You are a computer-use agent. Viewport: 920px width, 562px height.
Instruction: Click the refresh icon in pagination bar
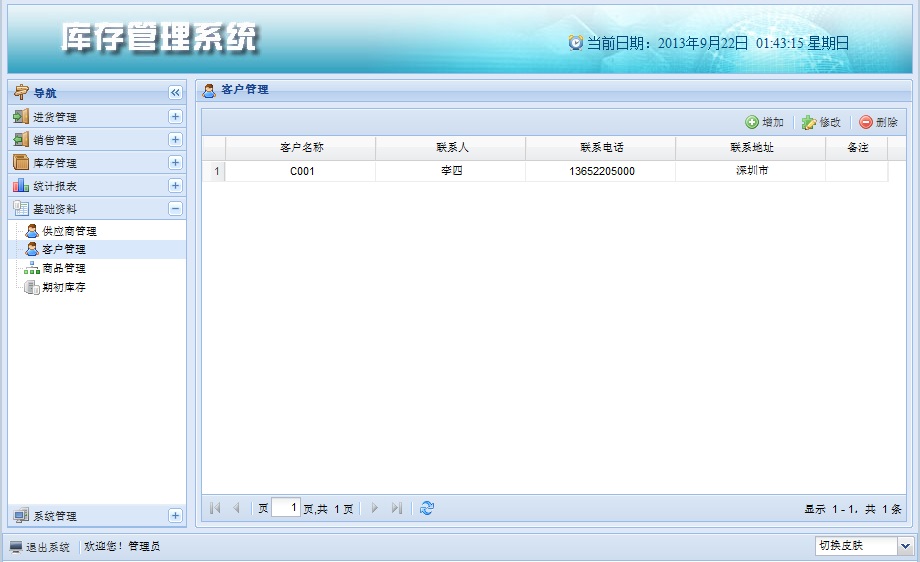tap(427, 508)
